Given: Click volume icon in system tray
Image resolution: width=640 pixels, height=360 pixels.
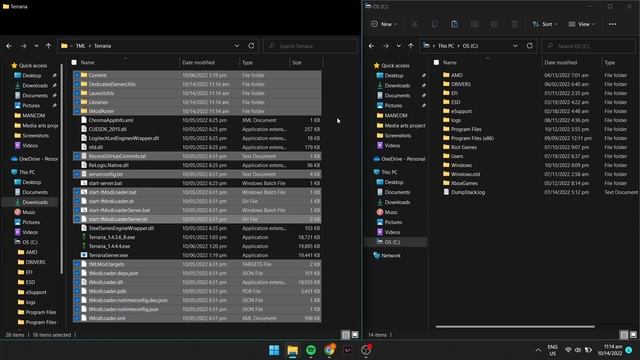Looking at the screenshot, I should tap(578, 350).
